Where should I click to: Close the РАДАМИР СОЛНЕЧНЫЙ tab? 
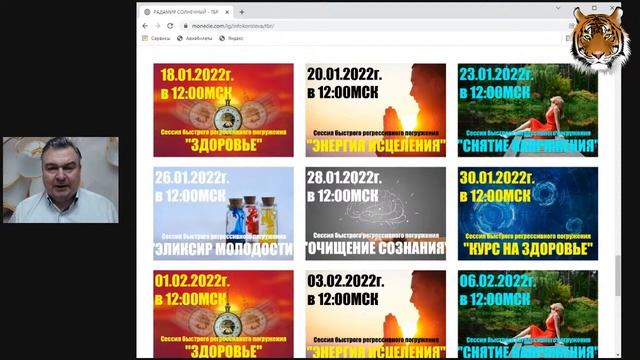coord(227,12)
